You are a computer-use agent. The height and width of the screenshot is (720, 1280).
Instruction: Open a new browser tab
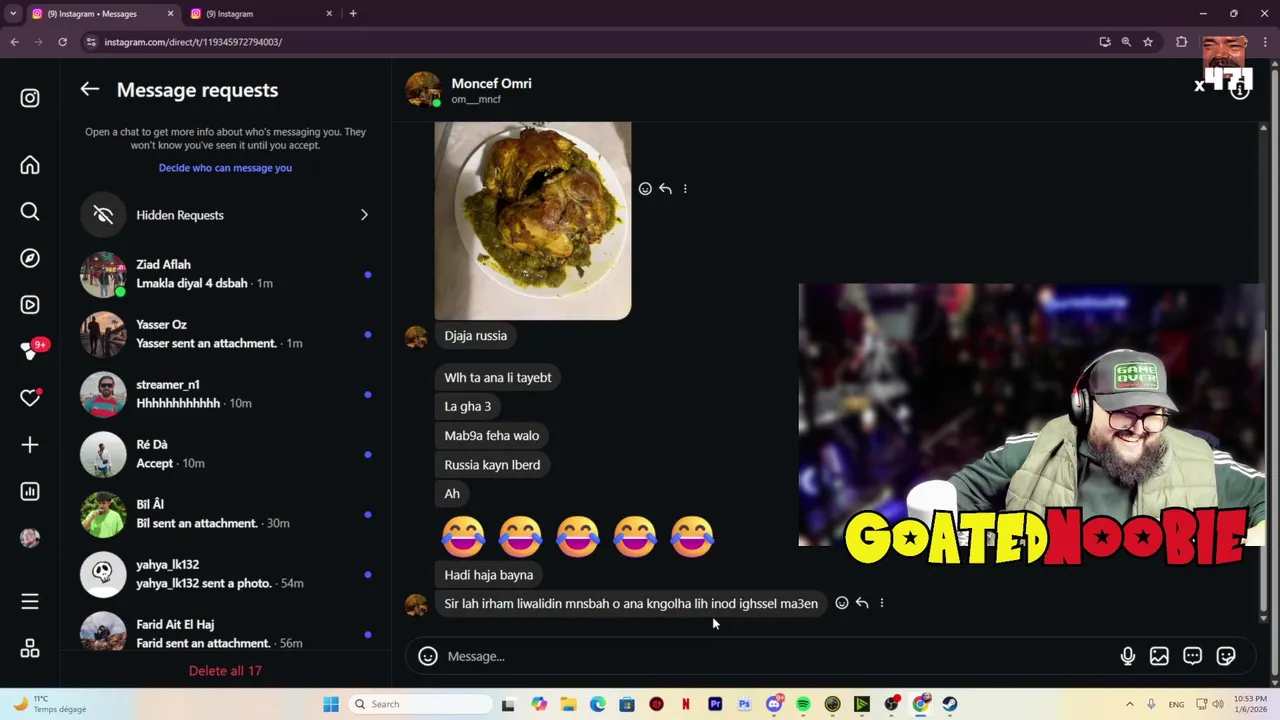pyautogui.click(x=353, y=14)
